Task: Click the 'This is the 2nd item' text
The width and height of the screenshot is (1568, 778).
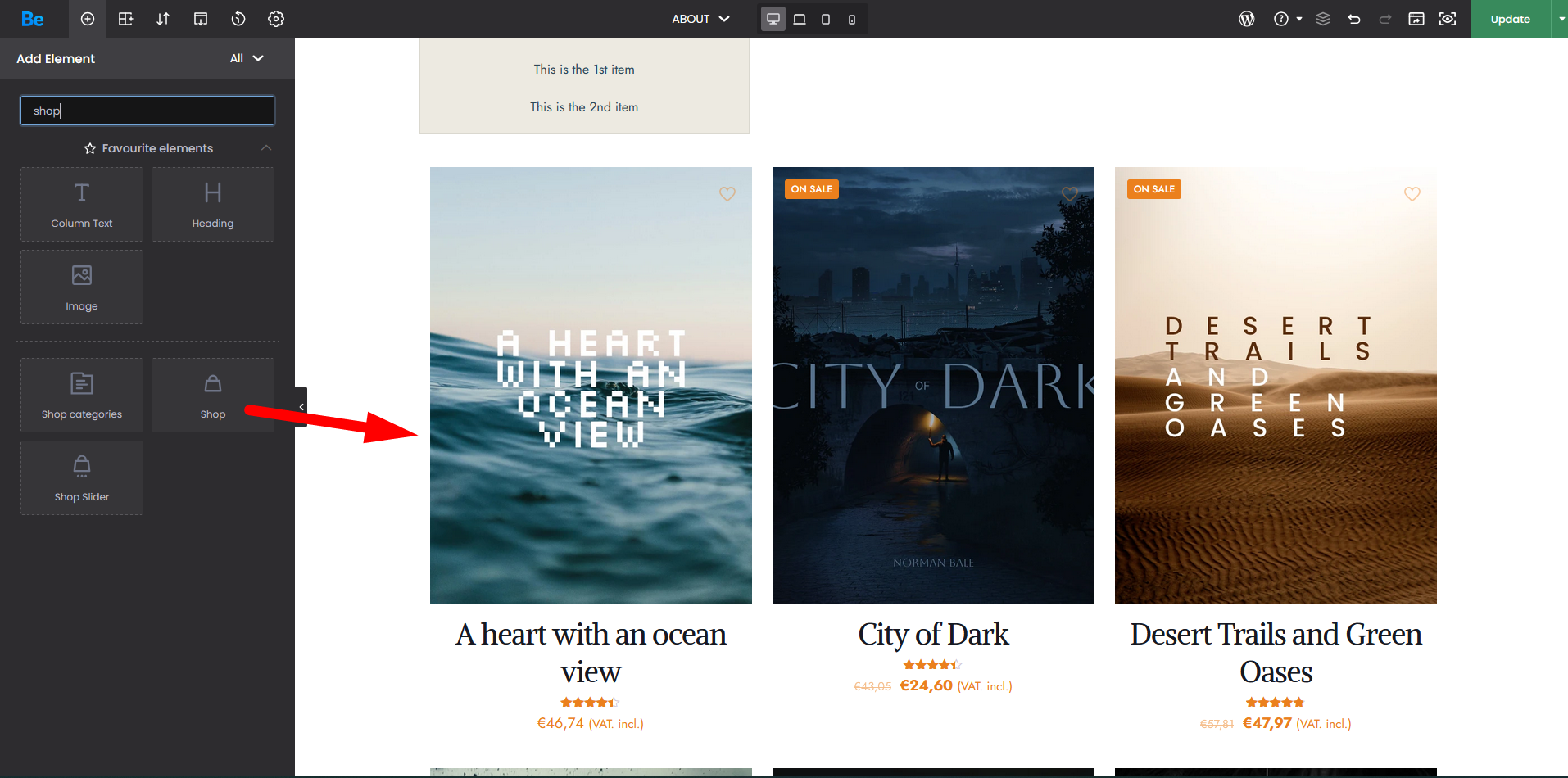Action: tap(584, 107)
